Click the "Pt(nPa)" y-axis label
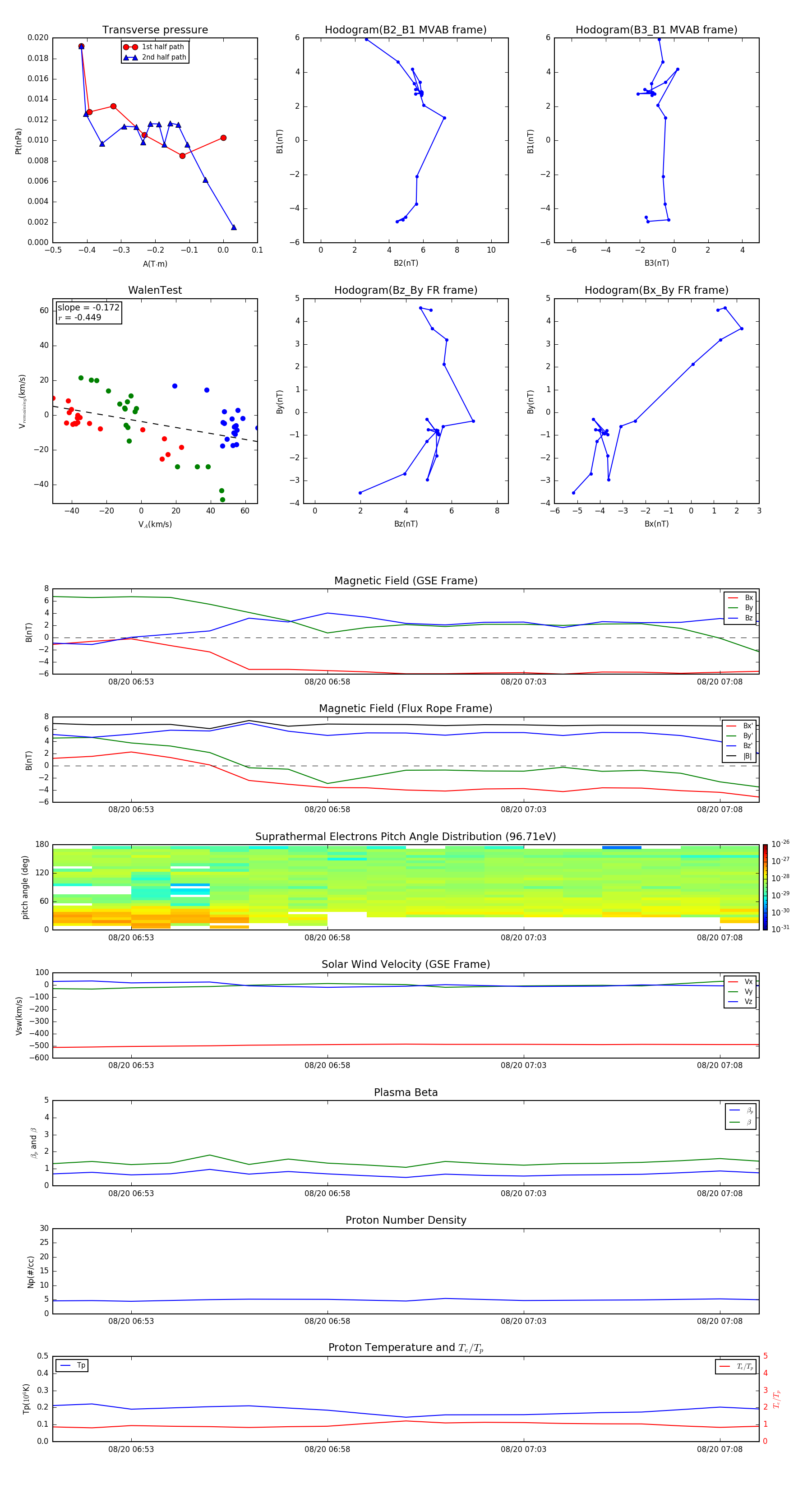The image size is (812, 1489). [18, 141]
